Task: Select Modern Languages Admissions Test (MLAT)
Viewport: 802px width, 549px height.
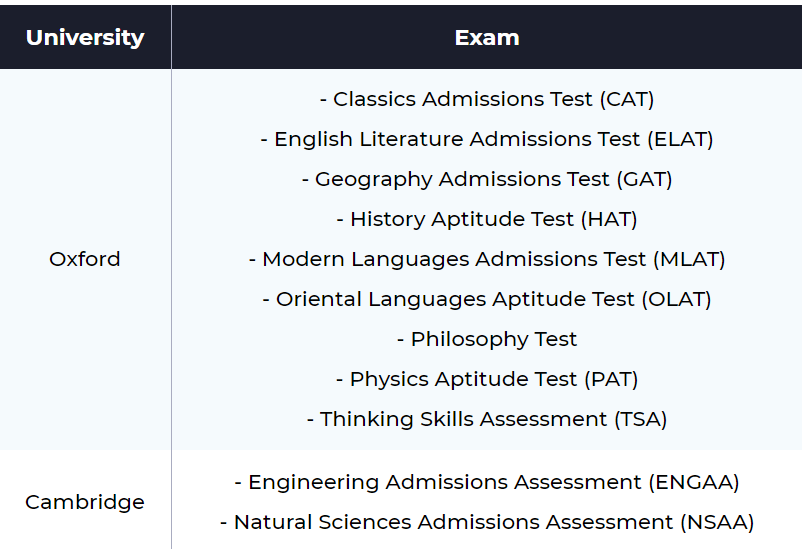Action: 487,259
